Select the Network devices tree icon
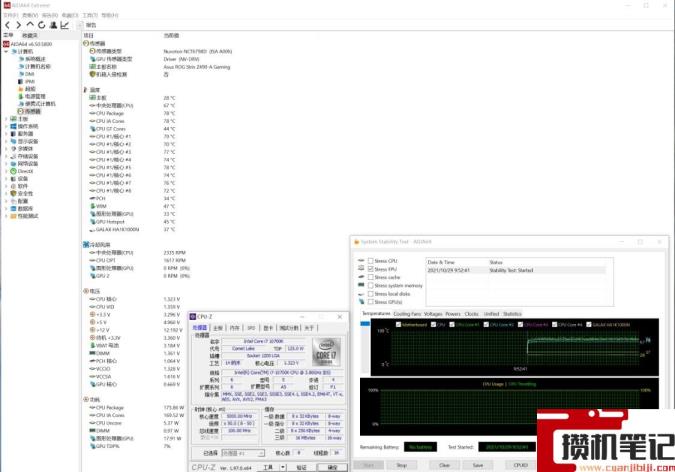Screen dimensions: 675x472 coord(13,164)
